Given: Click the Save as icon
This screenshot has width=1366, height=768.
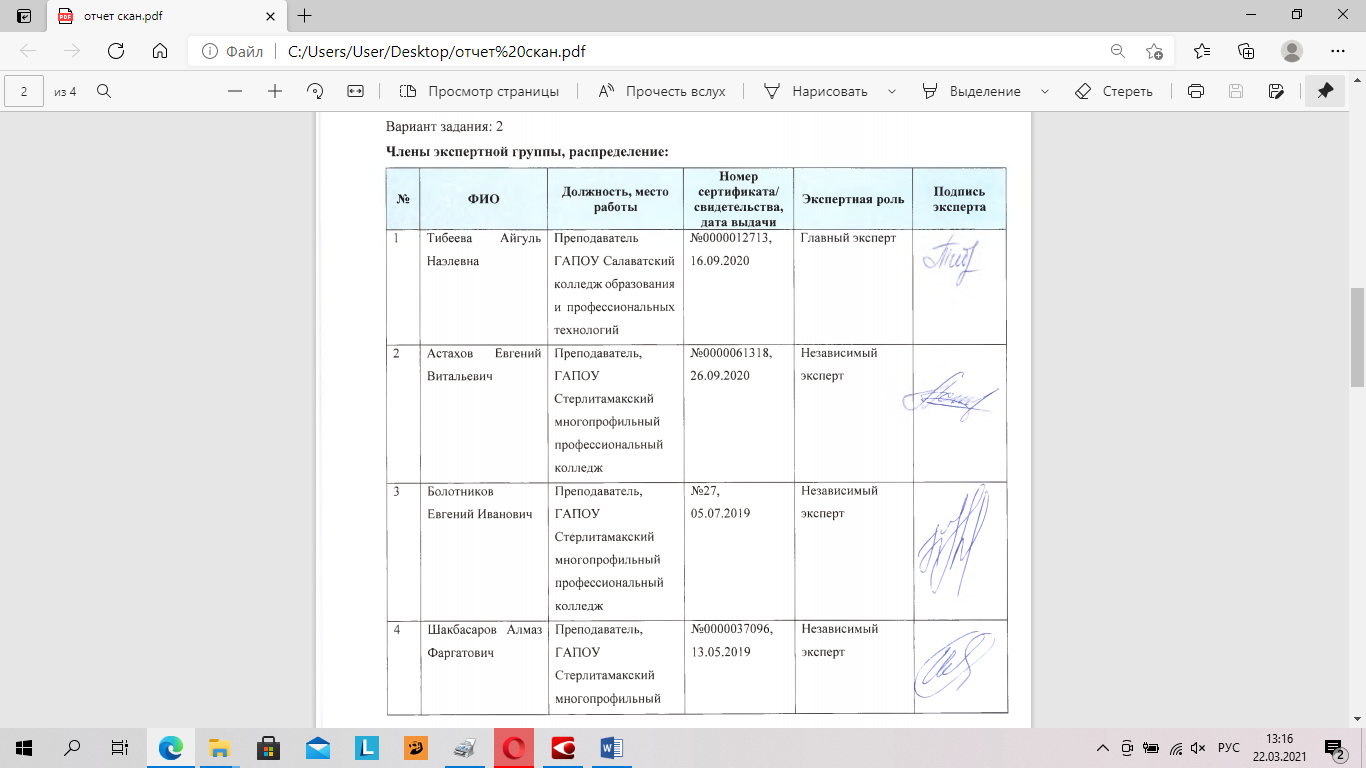Looking at the screenshot, I should (1275, 91).
